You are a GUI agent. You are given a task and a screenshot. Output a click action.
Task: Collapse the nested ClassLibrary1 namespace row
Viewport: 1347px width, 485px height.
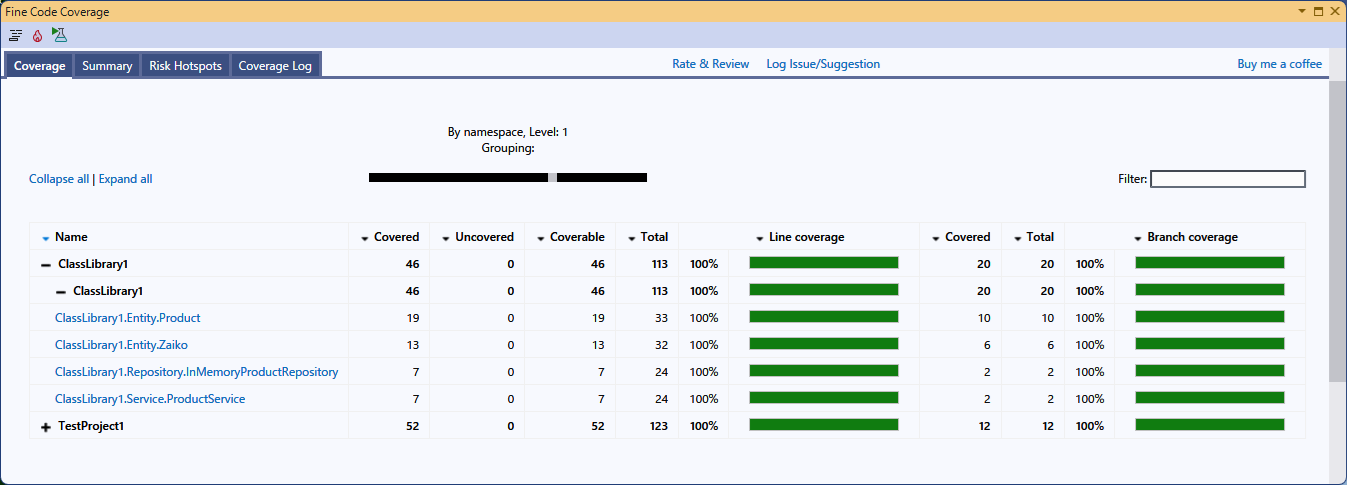coord(61,292)
